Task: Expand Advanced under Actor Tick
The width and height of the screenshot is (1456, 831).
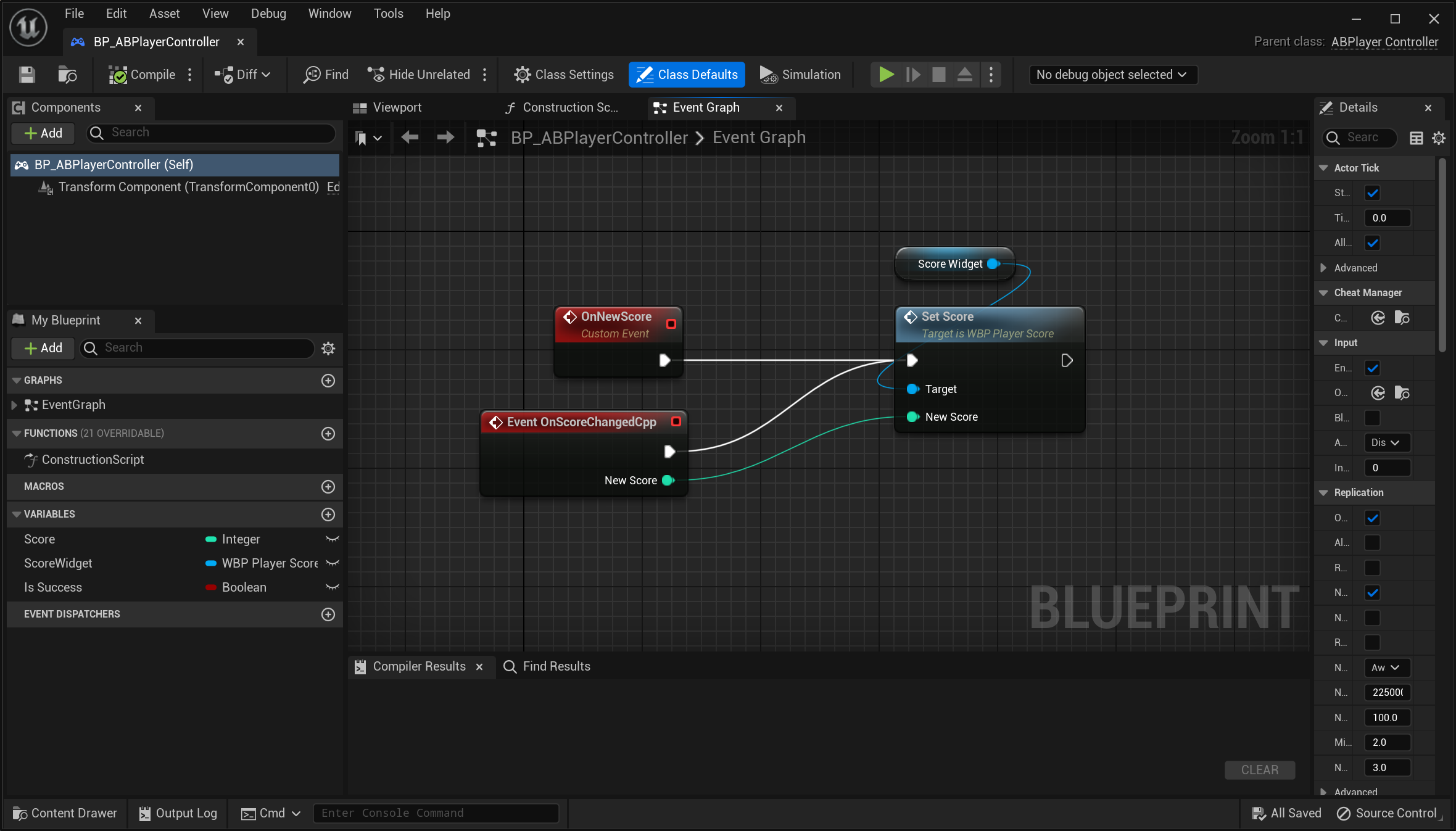Action: pyautogui.click(x=1323, y=268)
